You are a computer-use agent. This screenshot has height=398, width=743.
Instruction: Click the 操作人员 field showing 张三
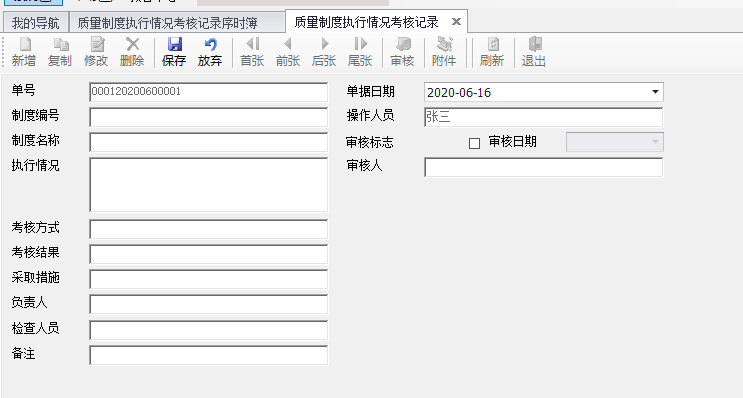pyautogui.click(x=544, y=117)
